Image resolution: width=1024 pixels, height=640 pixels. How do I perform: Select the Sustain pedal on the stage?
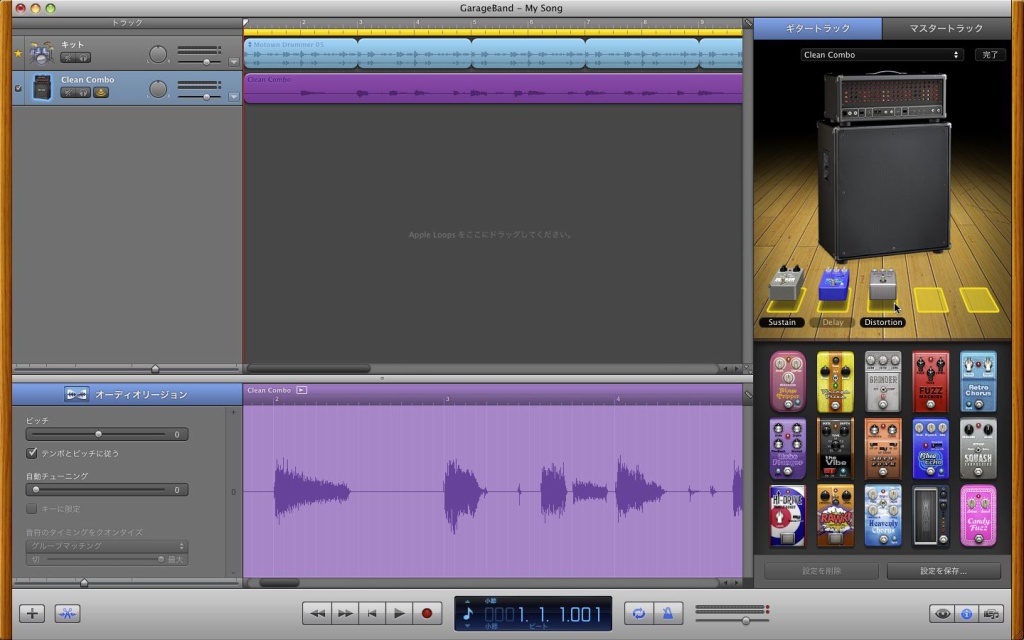786,285
